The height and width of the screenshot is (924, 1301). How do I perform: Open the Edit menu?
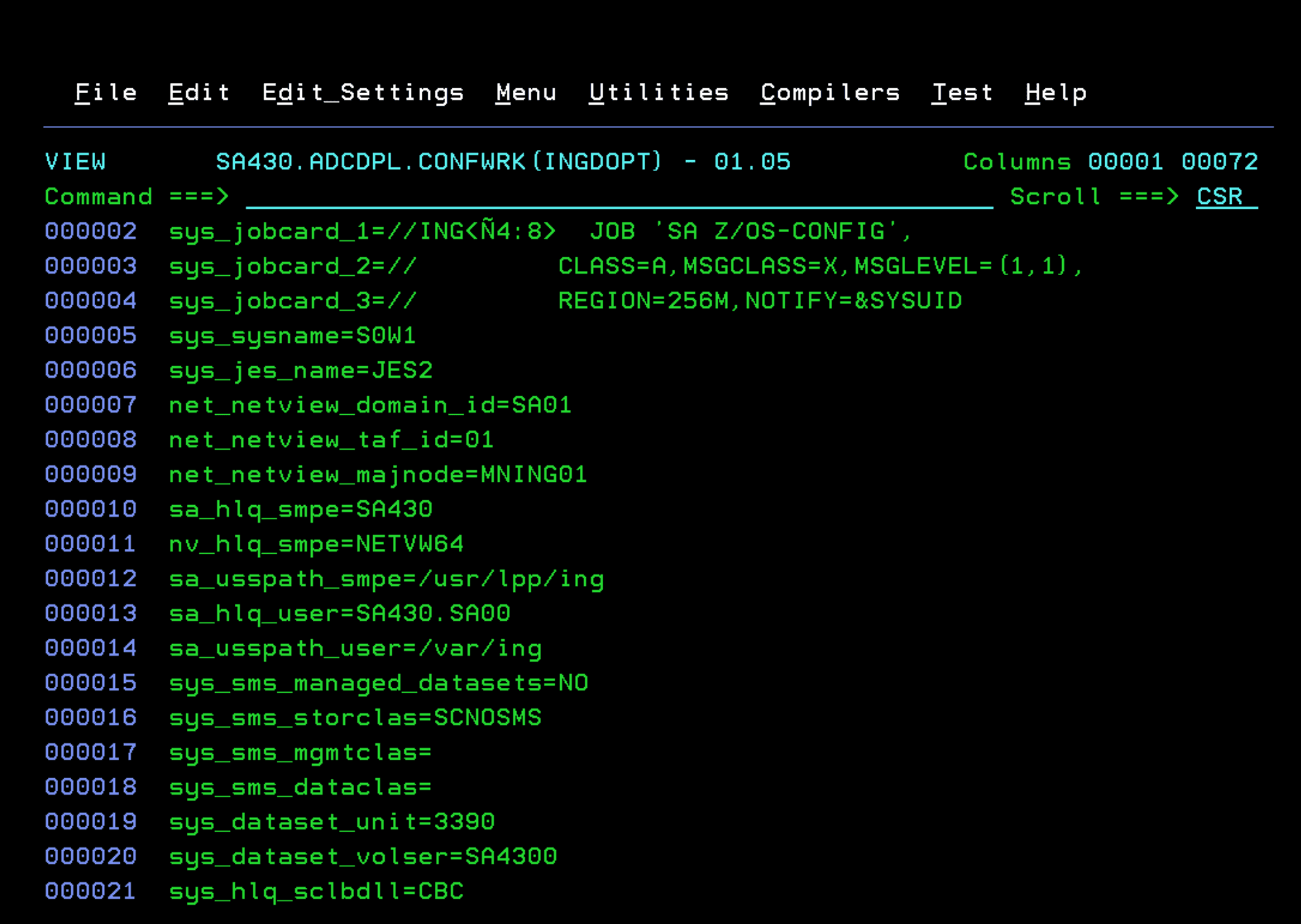[x=199, y=92]
